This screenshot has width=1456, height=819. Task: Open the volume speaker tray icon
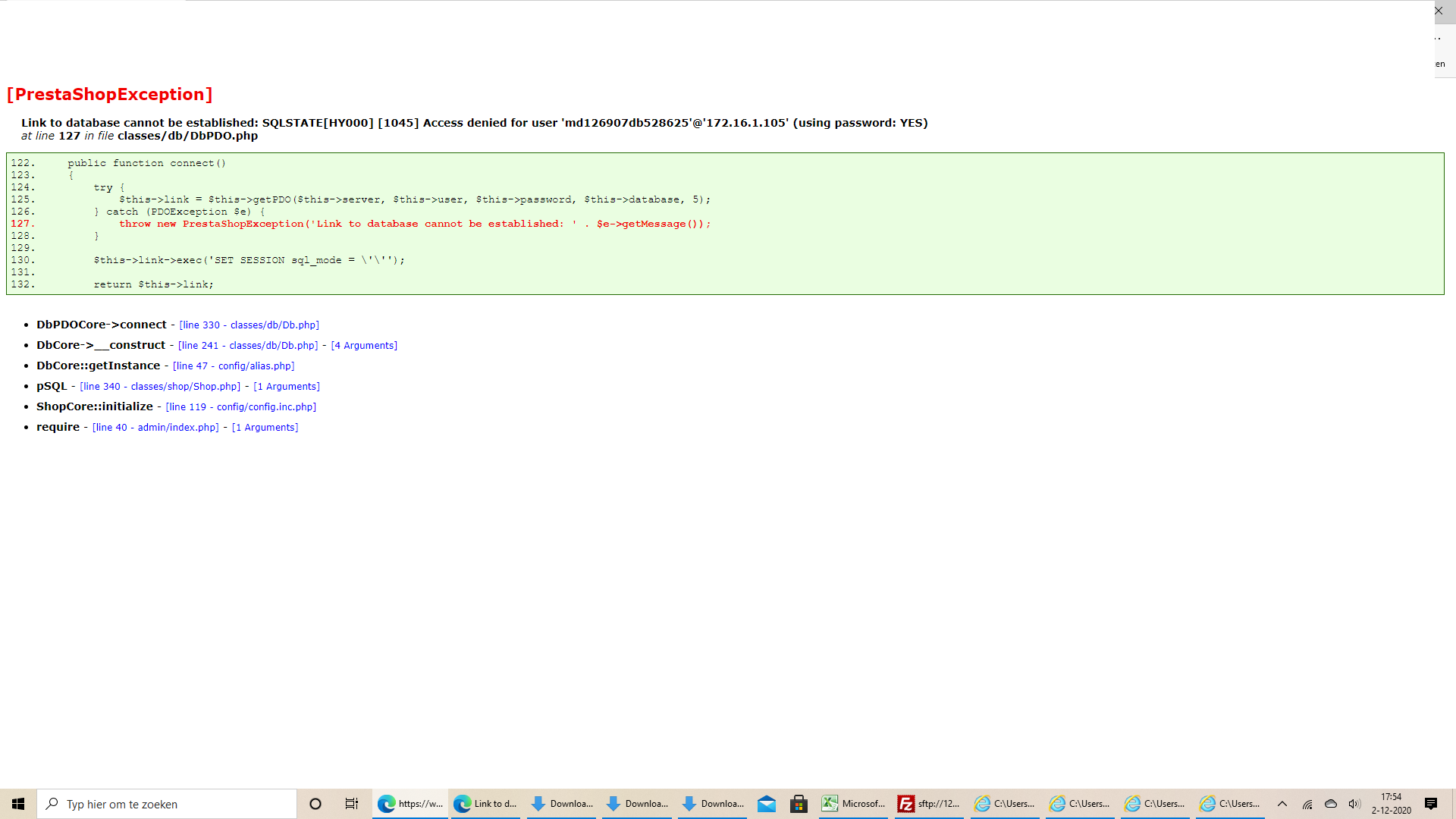tap(1354, 804)
